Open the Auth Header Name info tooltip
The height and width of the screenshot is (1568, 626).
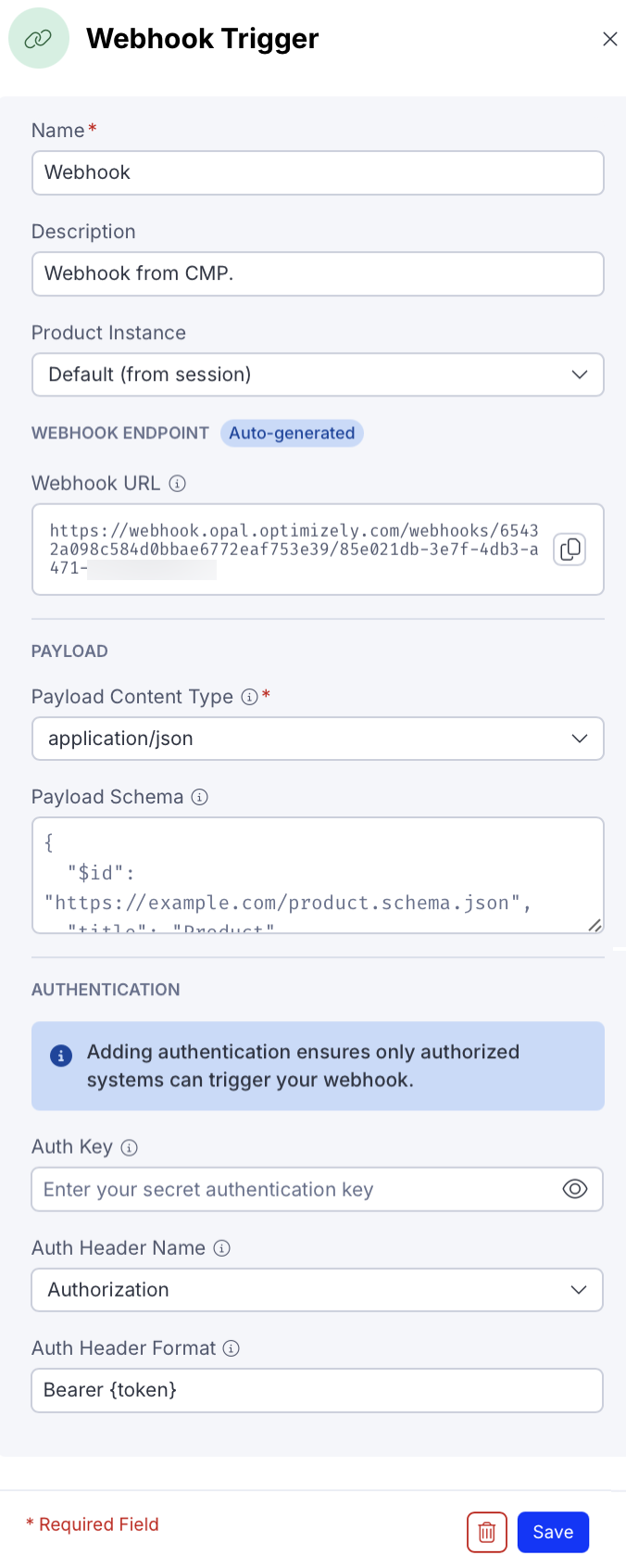tap(220, 1247)
